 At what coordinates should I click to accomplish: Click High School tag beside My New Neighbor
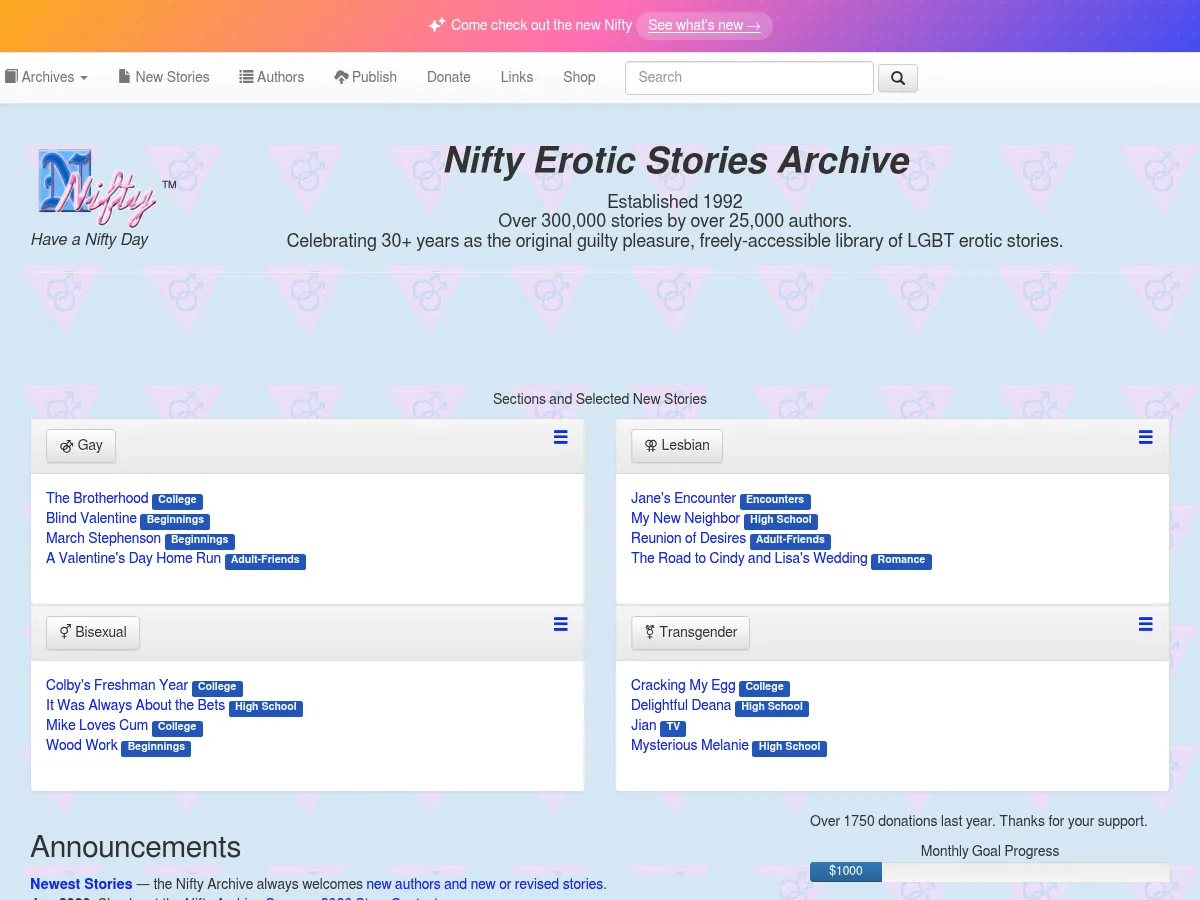pyautogui.click(x=781, y=520)
